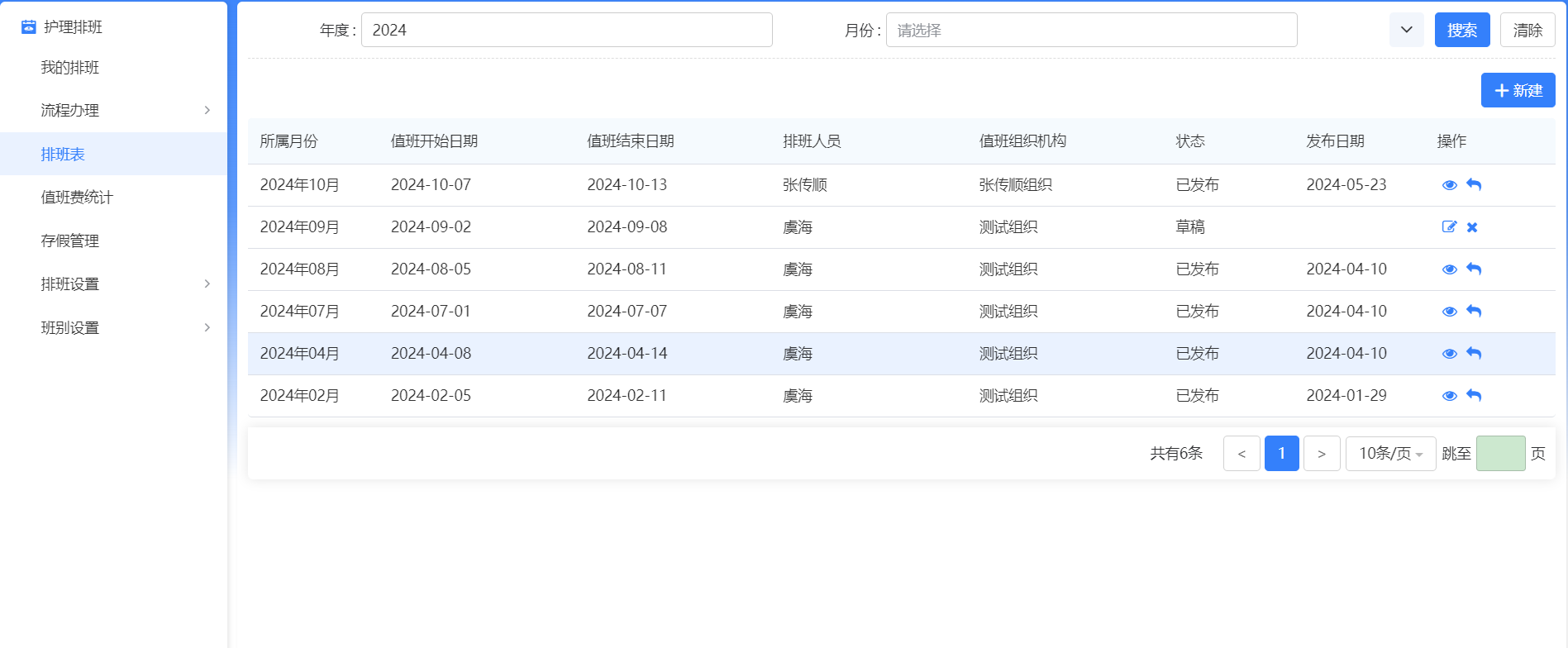Edit the 2024年09月 draft schedule

coord(1449,226)
